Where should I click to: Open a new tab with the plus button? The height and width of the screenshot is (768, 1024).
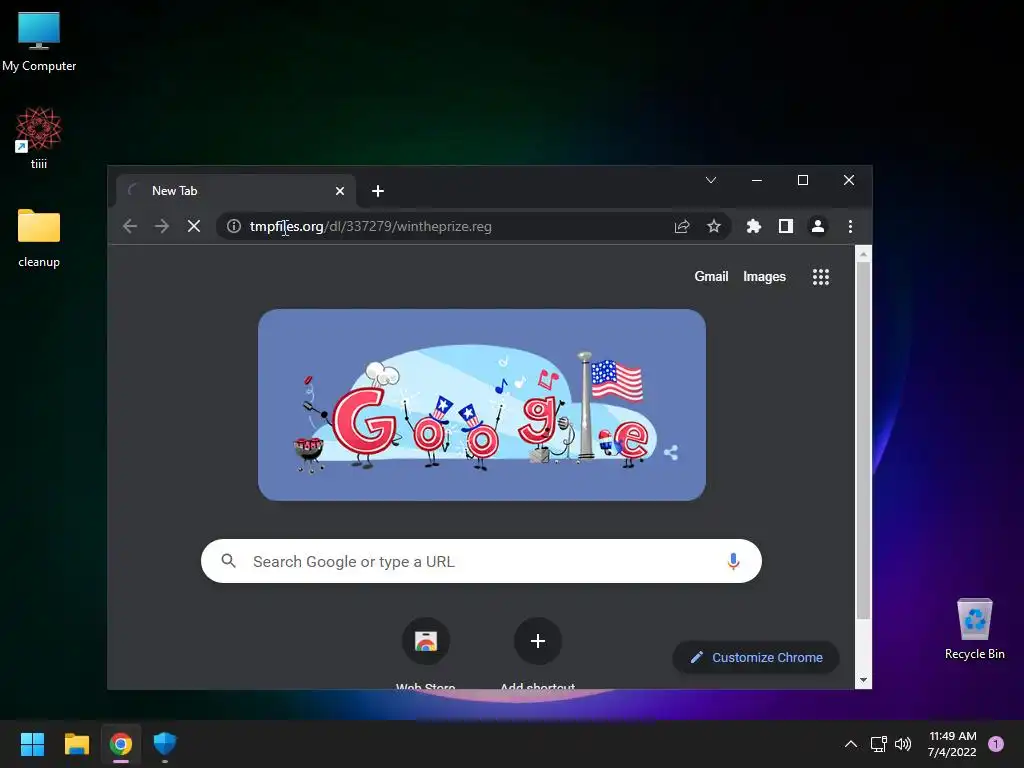tap(377, 191)
